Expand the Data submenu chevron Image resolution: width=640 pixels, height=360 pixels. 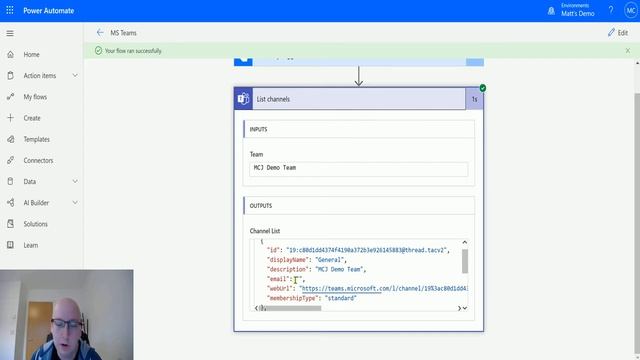click(75, 181)
